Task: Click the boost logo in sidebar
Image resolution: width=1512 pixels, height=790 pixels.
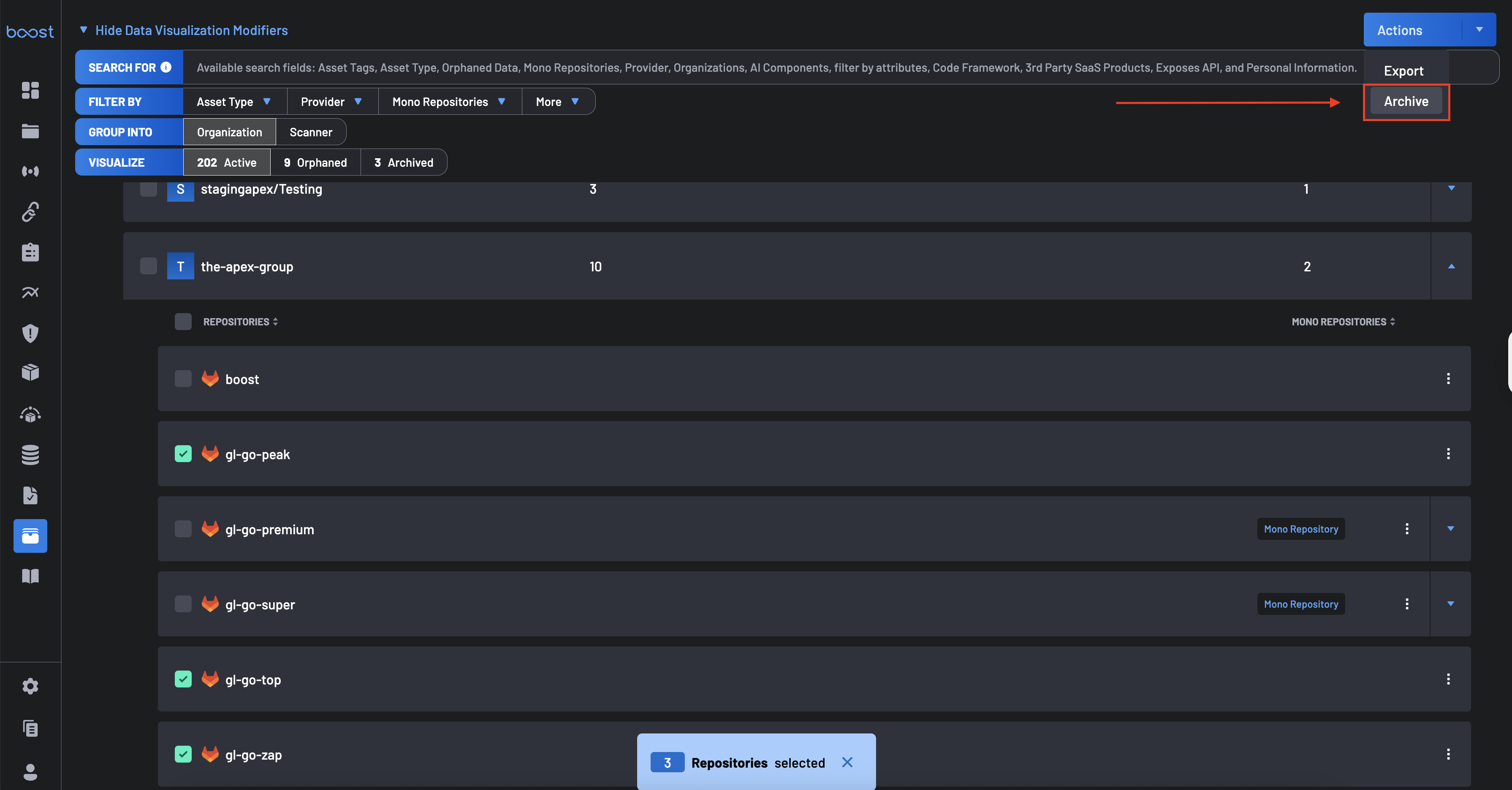Action: pyautogui.click(x=30, y=32)
